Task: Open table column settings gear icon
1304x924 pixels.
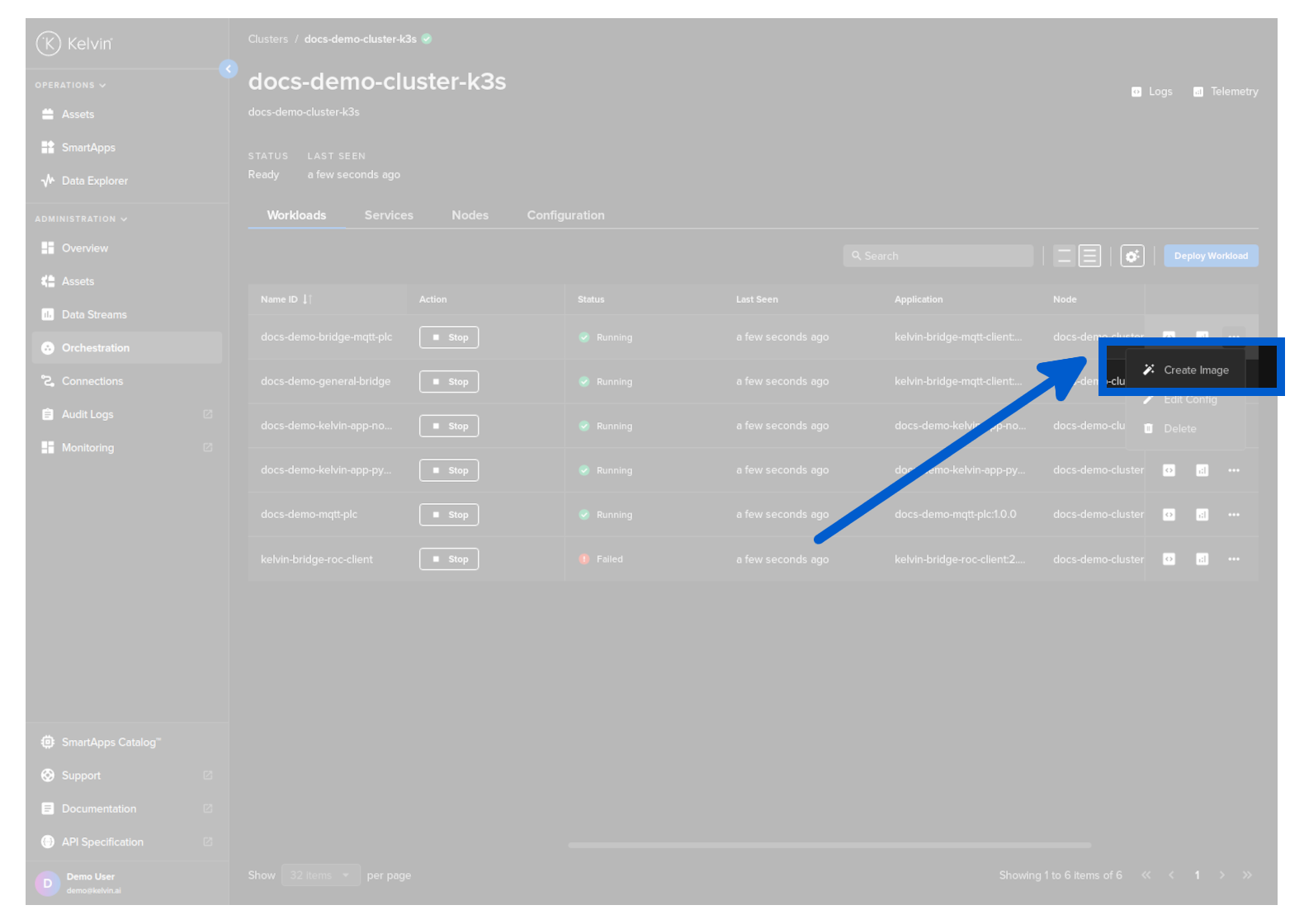Action: click(1132, 257)
